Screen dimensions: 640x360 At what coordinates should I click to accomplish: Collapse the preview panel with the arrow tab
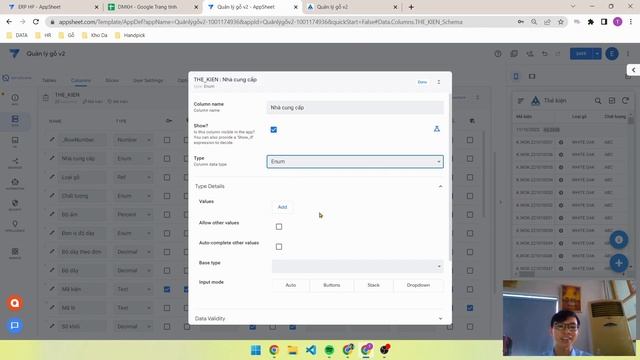(633, 70)
